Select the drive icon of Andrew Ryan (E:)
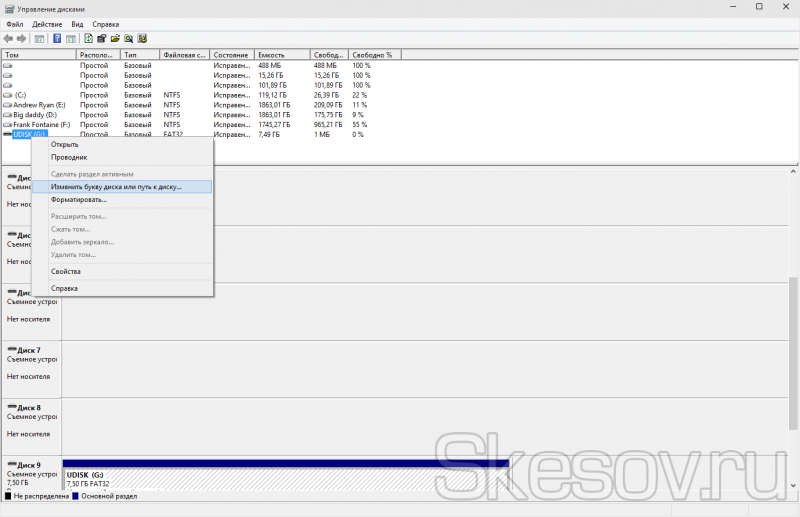Image resolution: width=800 pixels, height=517 pixels. [x=8, y=104]
